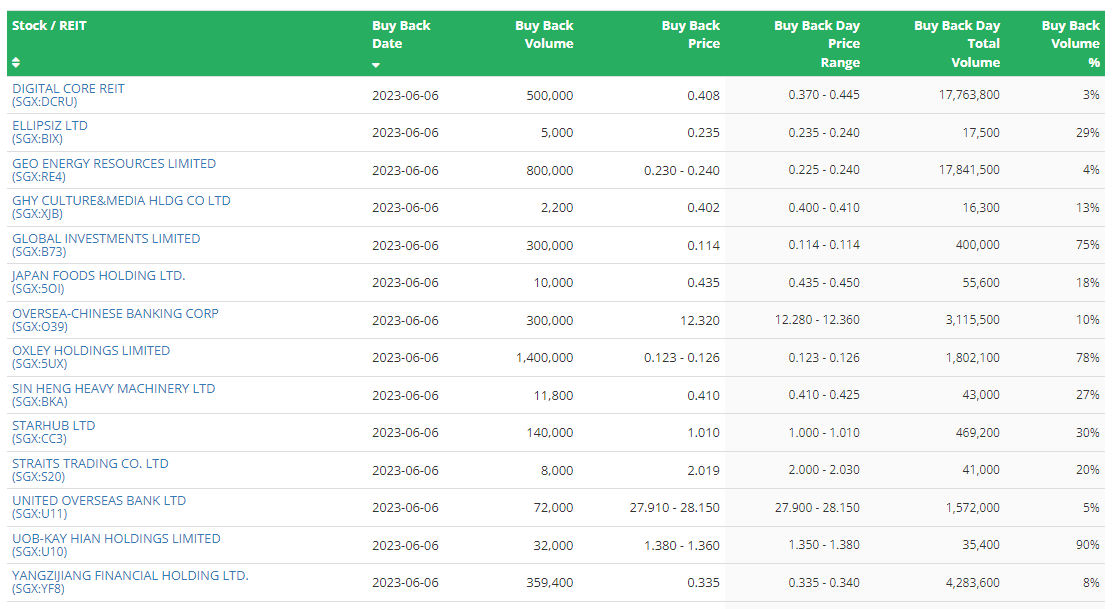The image size is (1114, 609).
Task: Select OCBC price range 12.280 - 12.360
Action: click(817, 320)
